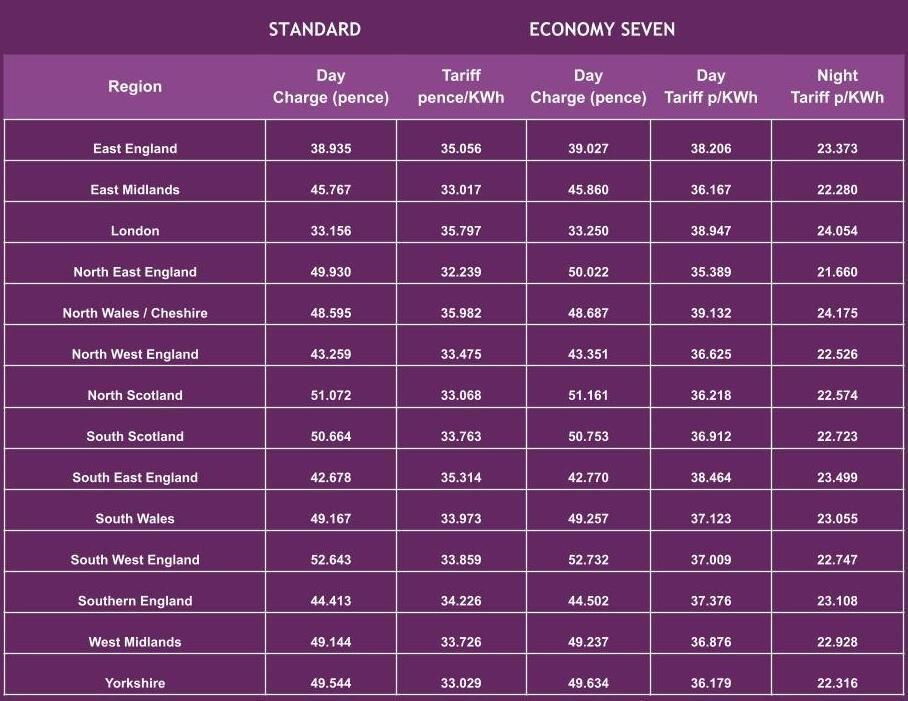Click South Scotland's Economy Seven charge 50.753
Viewport: 908px width, 701px height.
point(588,436)
